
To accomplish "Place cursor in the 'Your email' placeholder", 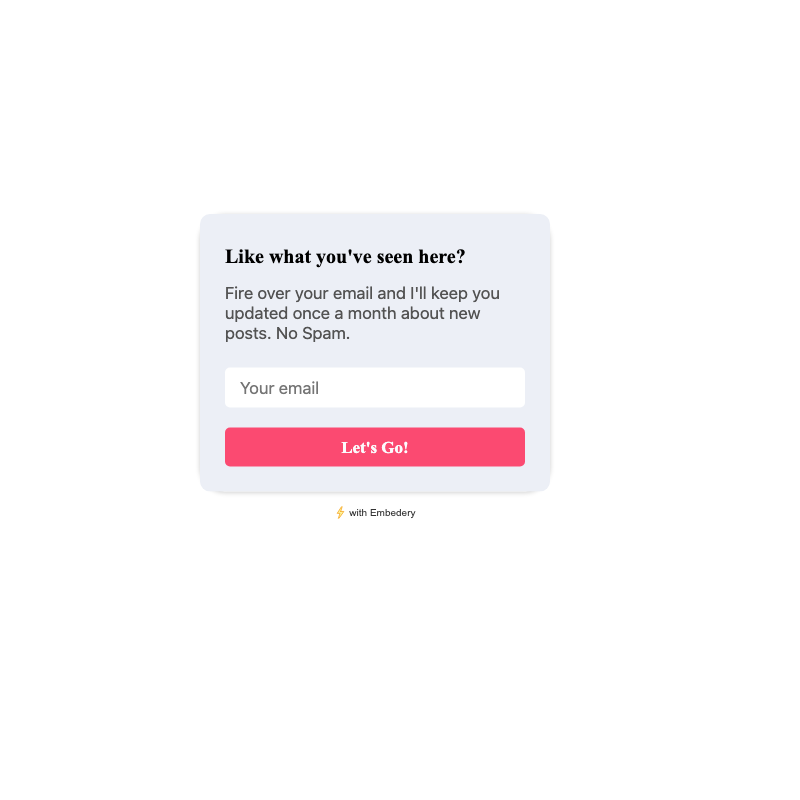I will click(279, 388).
